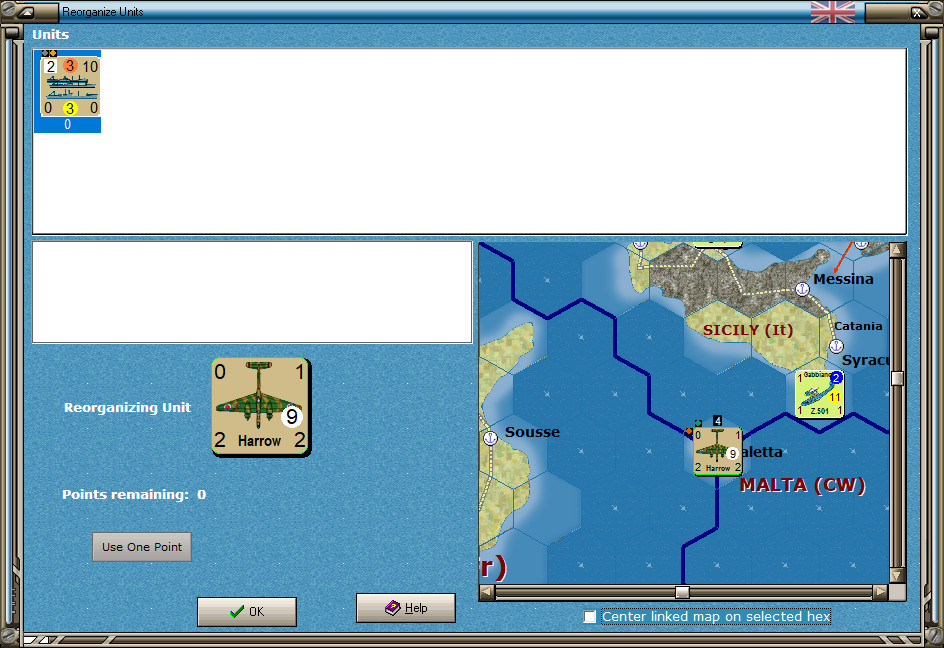944x648 pixels.
Task: Select the naval unit counter in Units list
Action: pyautogui.click(x=67, y=91)
